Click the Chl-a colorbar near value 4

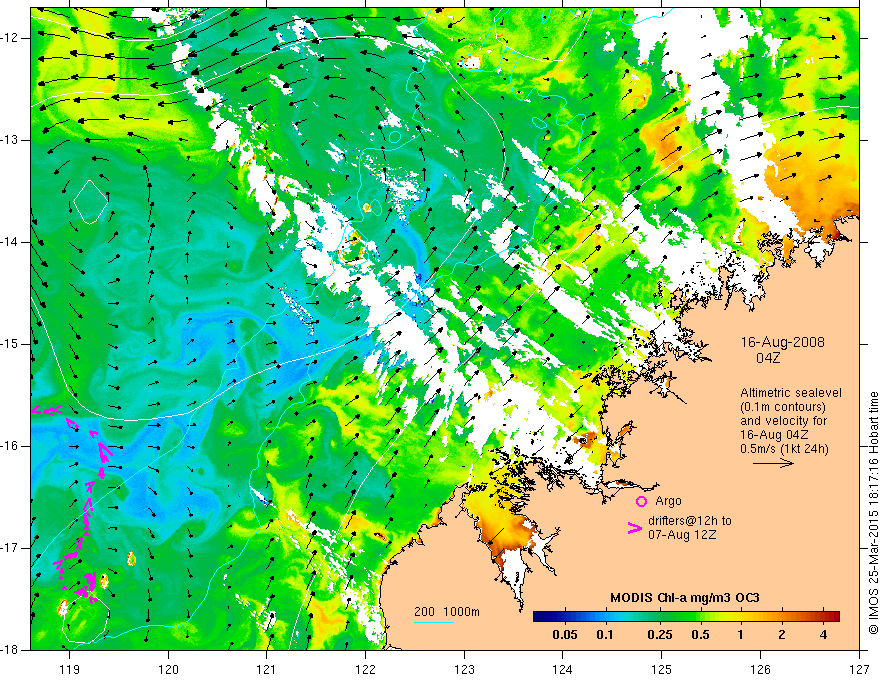click(823, 617)
